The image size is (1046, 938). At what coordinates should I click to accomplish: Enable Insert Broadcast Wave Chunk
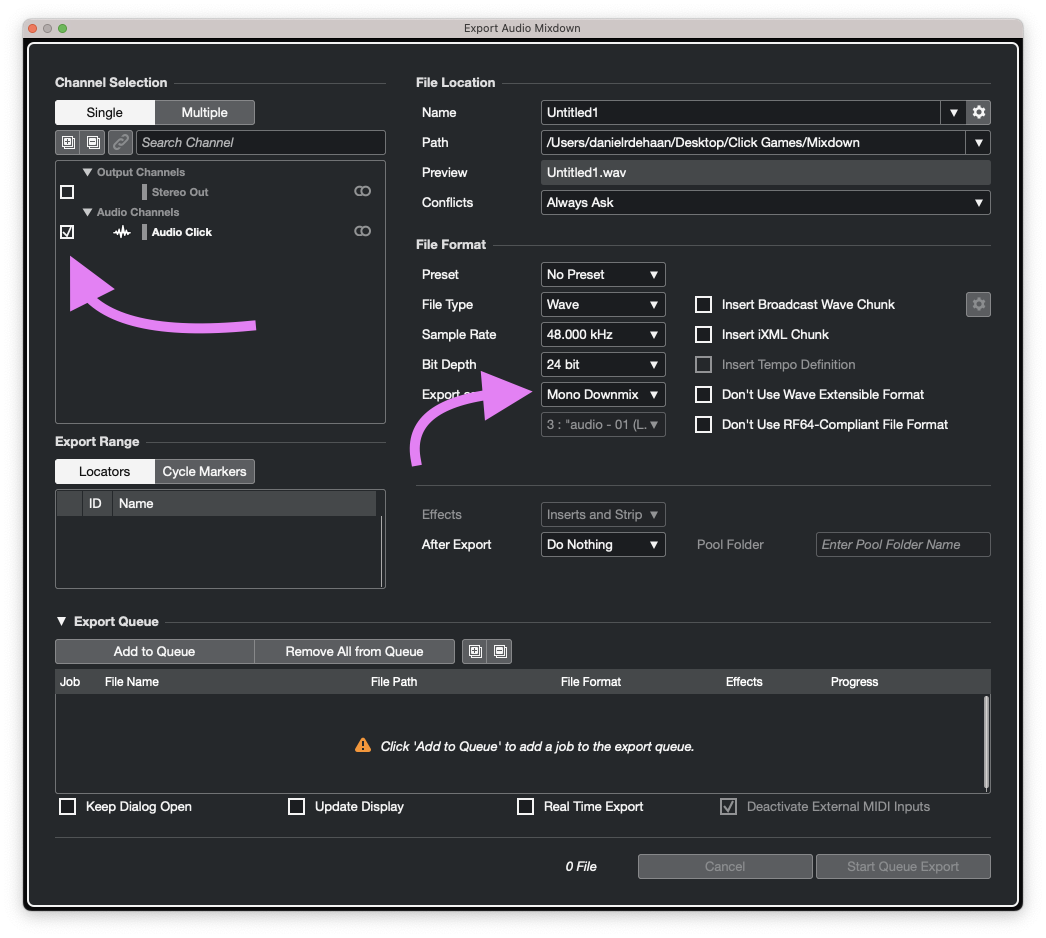704,304
